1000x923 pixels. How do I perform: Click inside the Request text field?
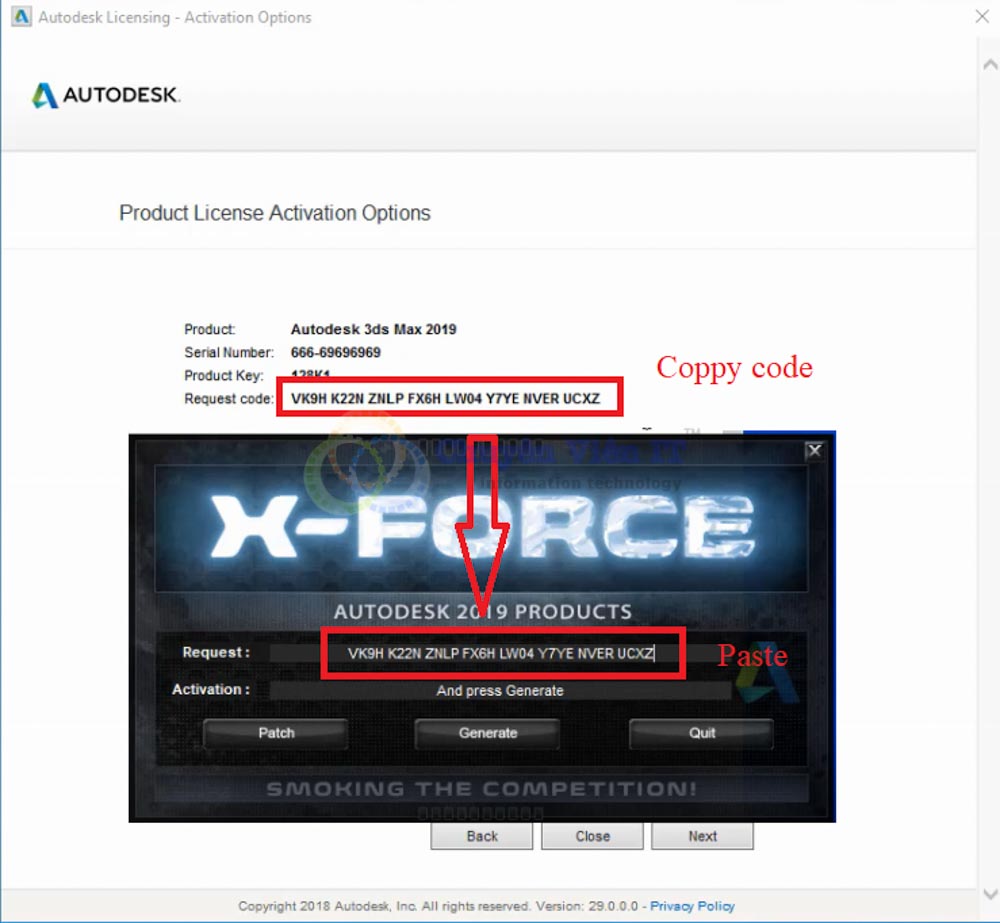coord(500,654)
